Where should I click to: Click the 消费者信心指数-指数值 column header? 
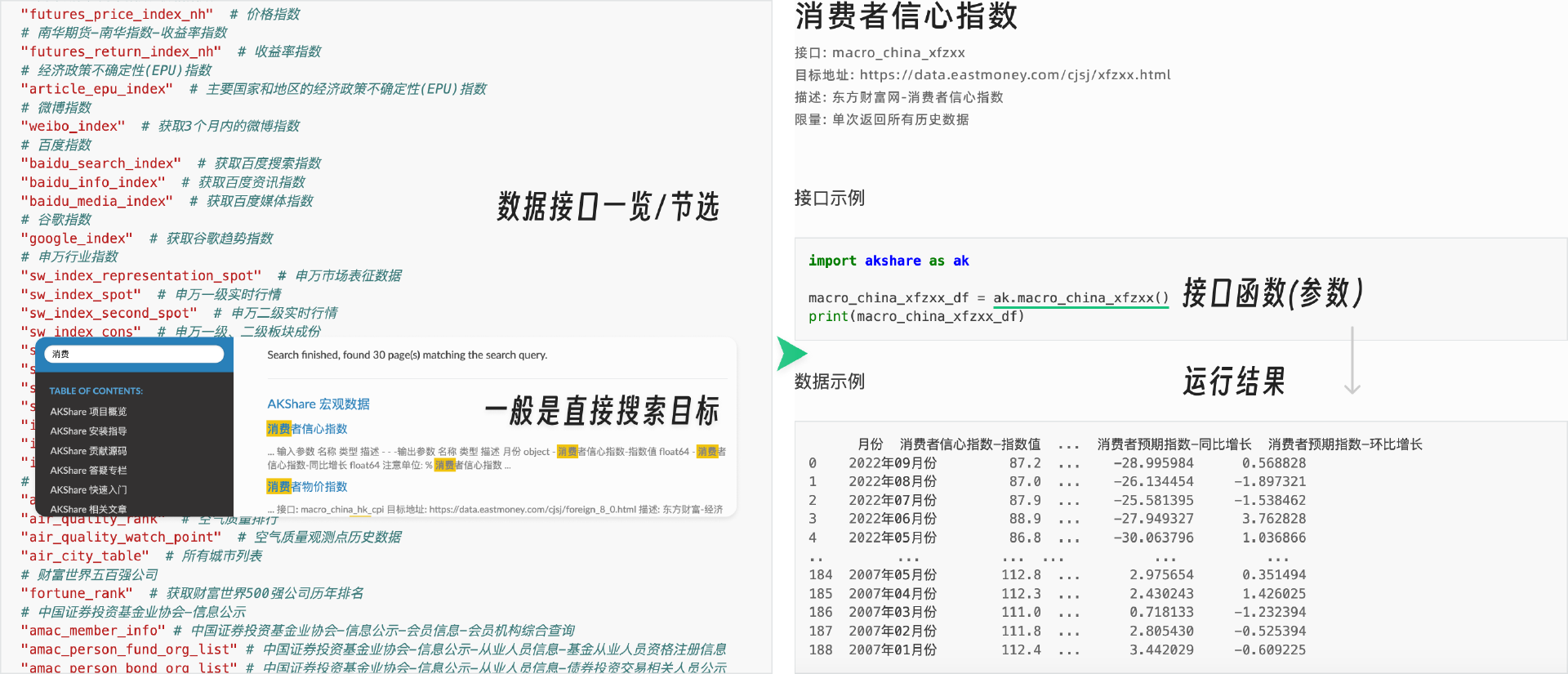point(970,444)
